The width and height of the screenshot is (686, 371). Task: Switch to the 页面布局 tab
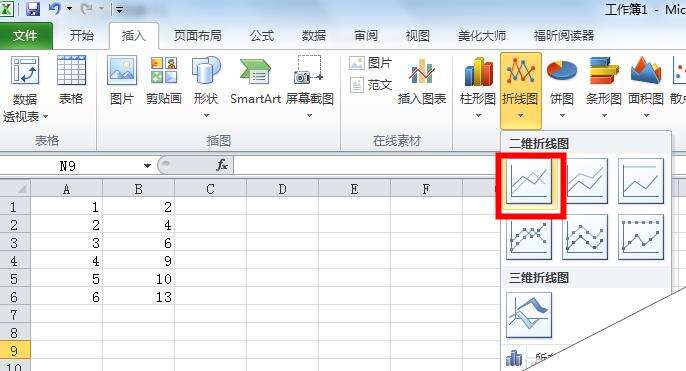(x=197, y=35)
